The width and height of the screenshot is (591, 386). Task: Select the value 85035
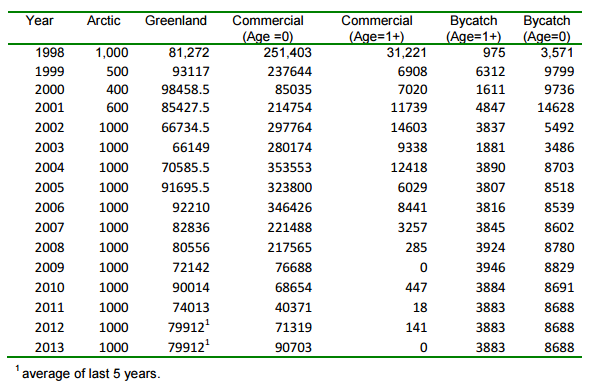[x=294, y=90]
